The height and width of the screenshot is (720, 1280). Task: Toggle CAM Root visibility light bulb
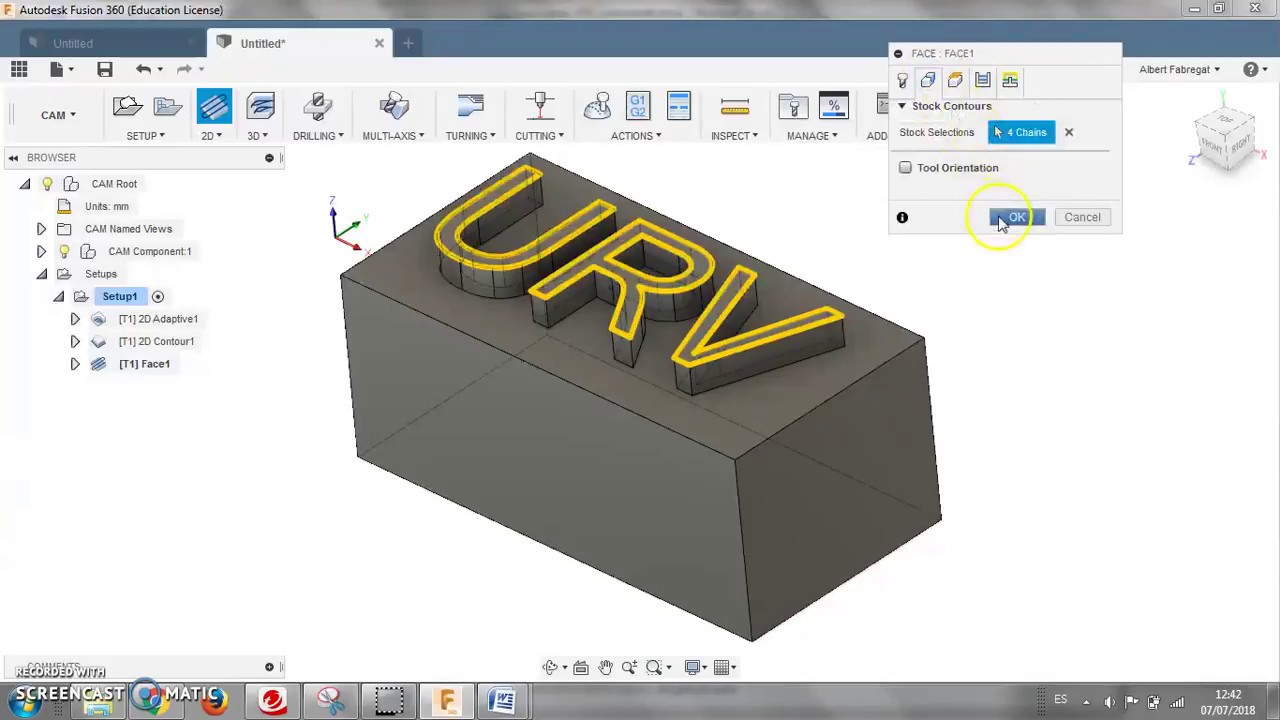click(47, 184)
